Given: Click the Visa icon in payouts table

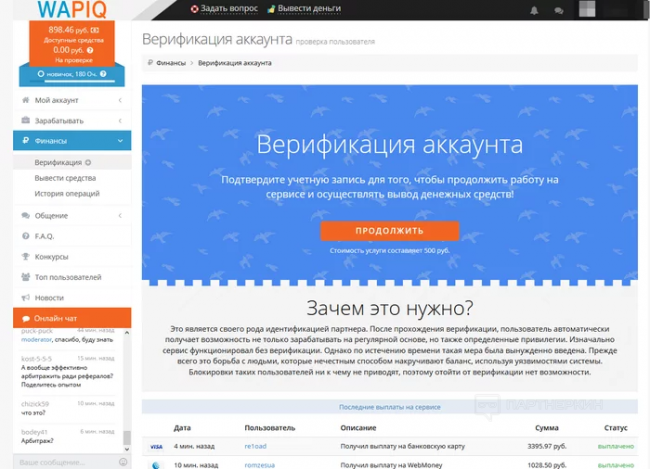Looking at the screenshot, I should click(156, 446).
